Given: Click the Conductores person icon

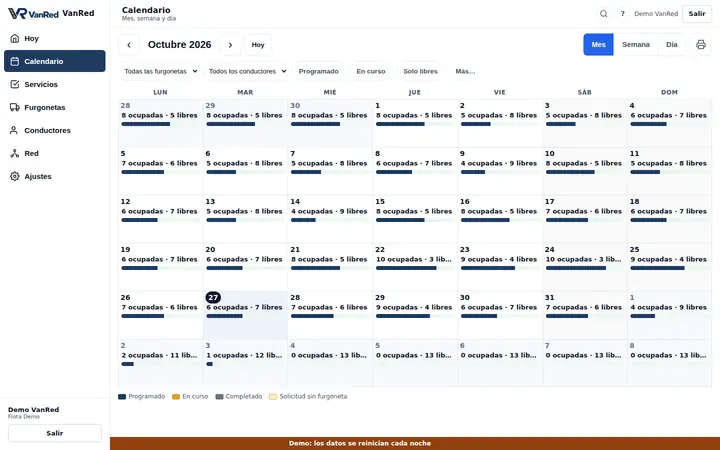Looking at the screenshot, I should (x=15, y=130).
